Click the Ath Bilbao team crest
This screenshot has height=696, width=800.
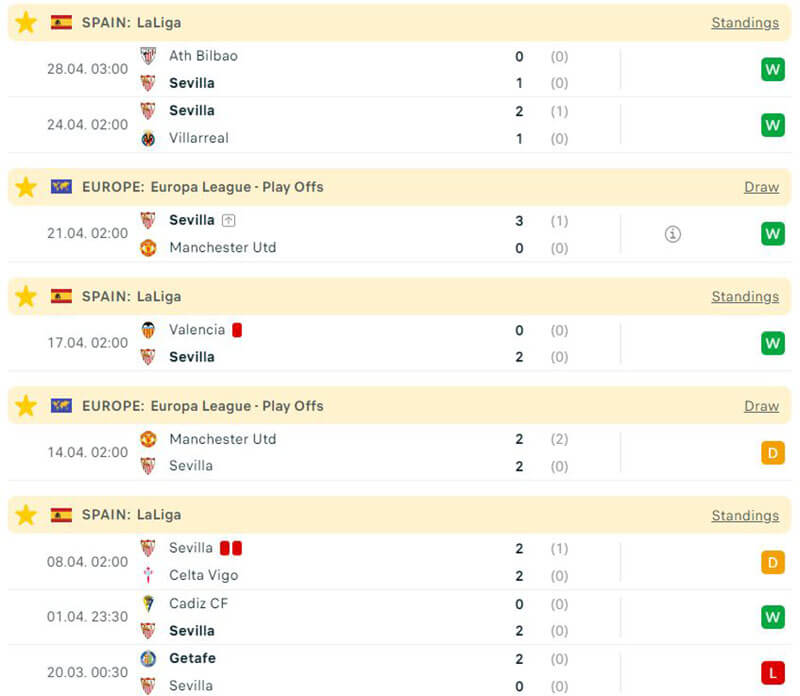pos(148,56)
